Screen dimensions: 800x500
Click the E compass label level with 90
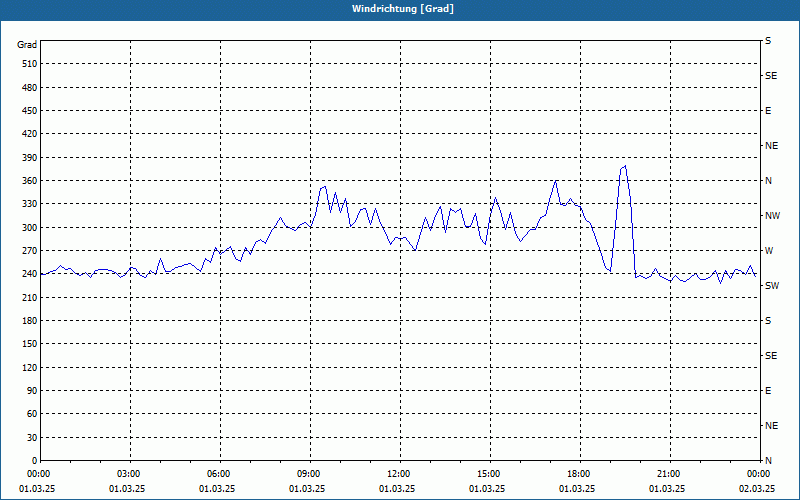(x=768, y=391)
